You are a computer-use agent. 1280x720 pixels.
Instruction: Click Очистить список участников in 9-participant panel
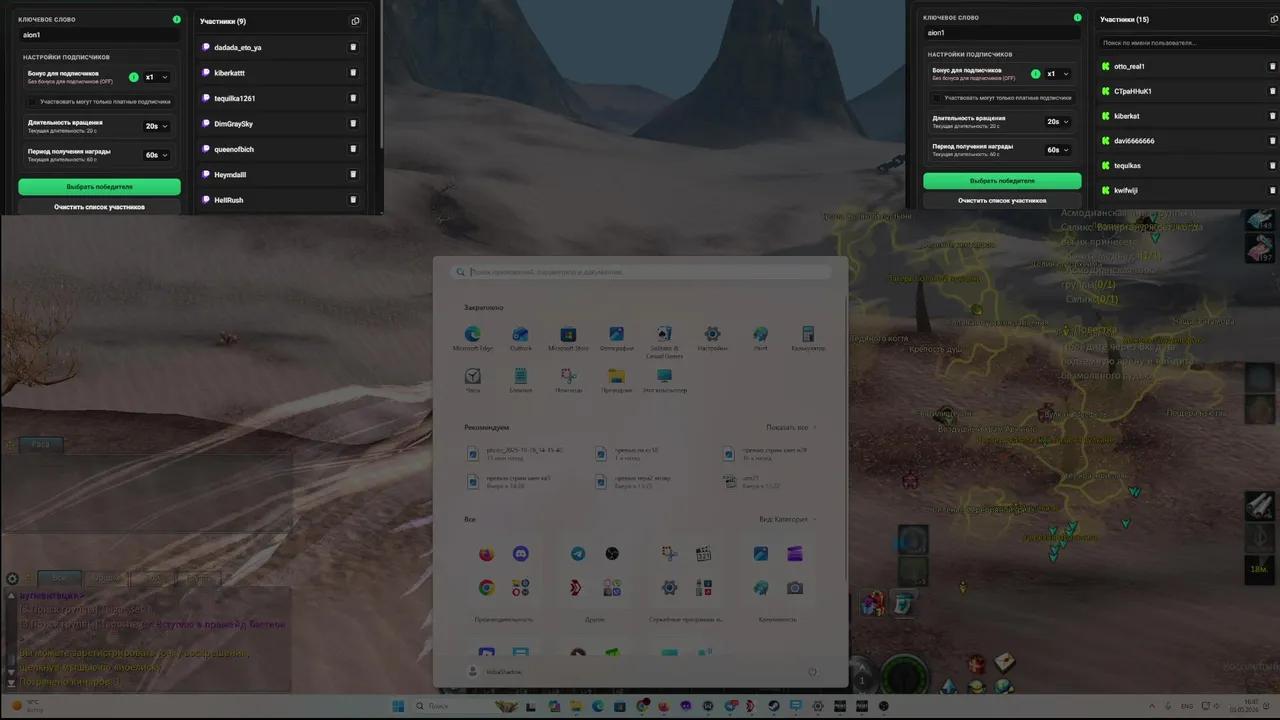point(99,207)
